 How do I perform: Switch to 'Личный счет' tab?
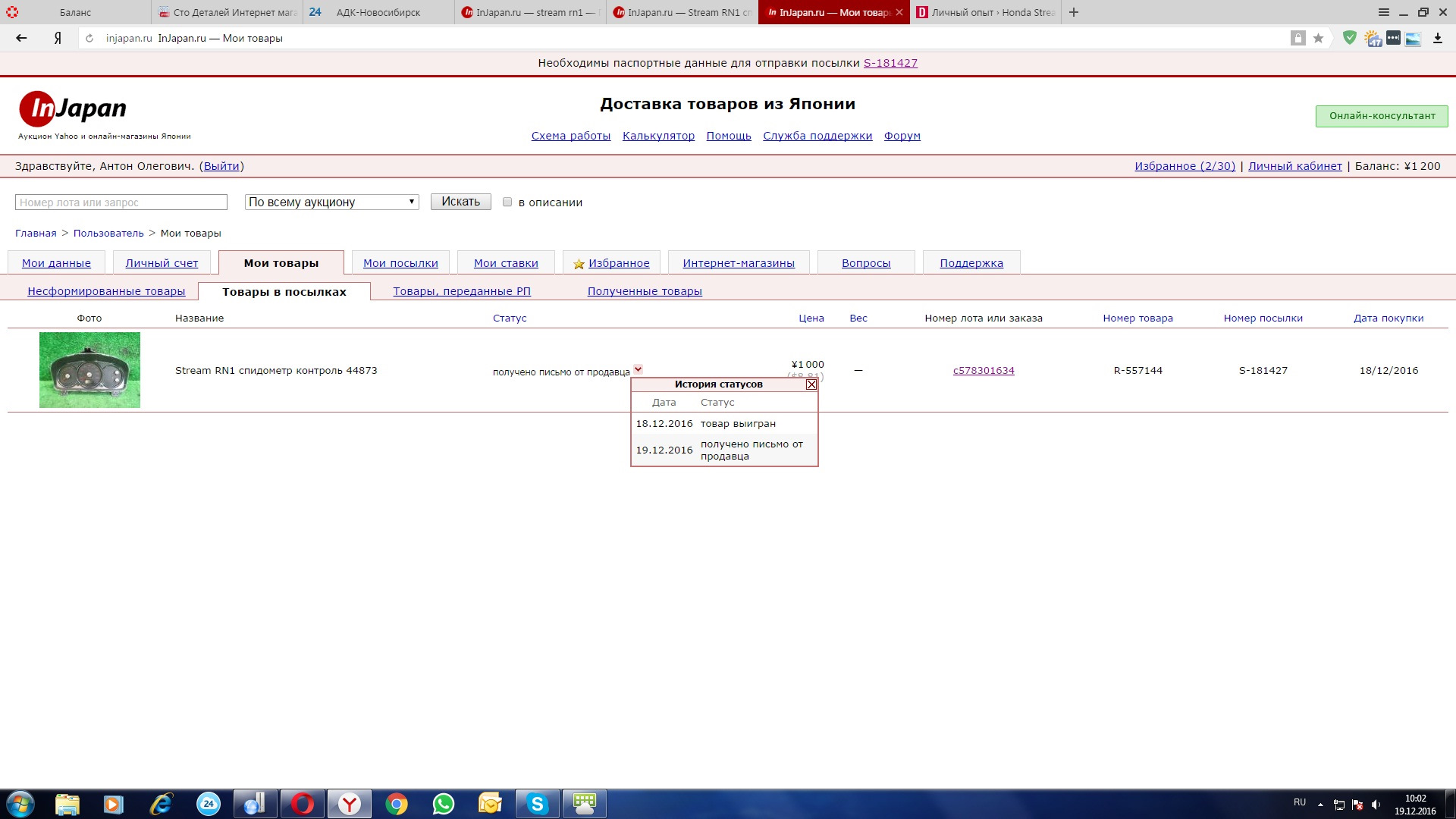click(162, 263)
